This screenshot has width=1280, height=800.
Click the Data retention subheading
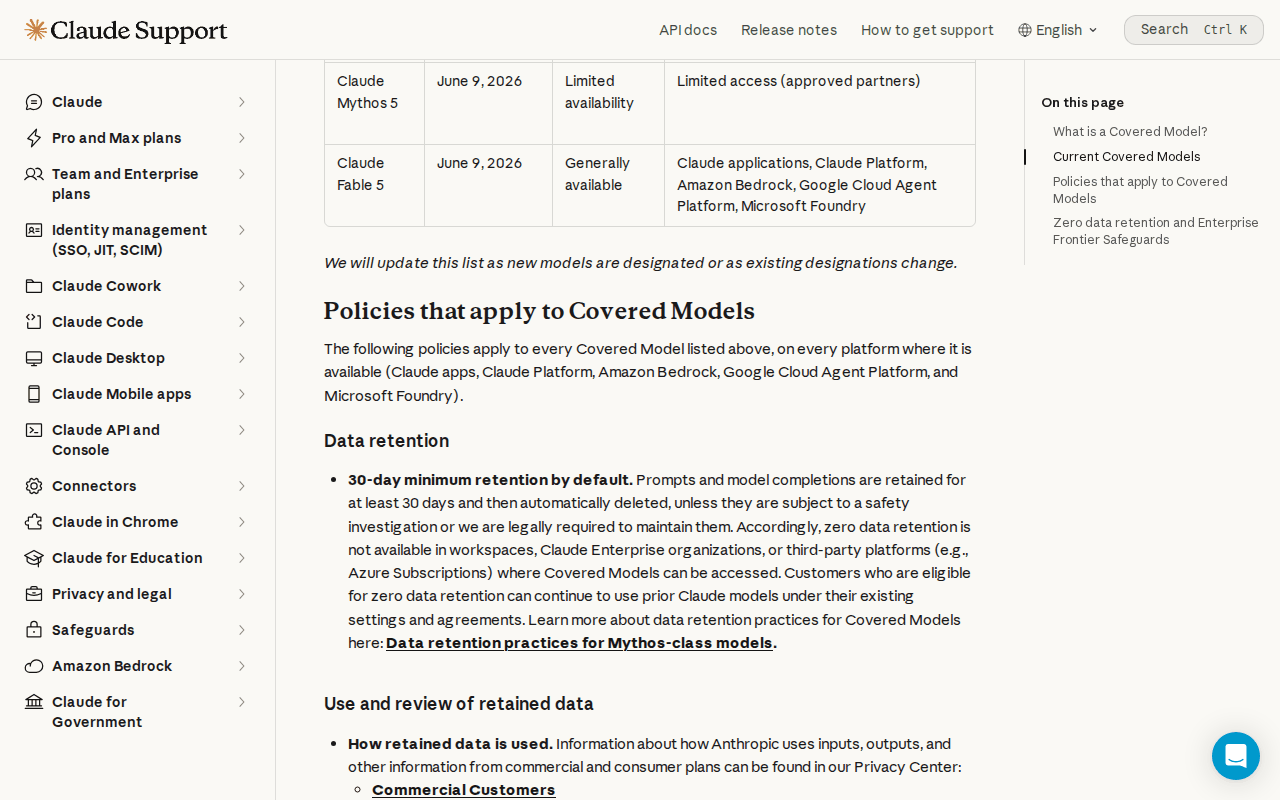click(x=386, y=441)
